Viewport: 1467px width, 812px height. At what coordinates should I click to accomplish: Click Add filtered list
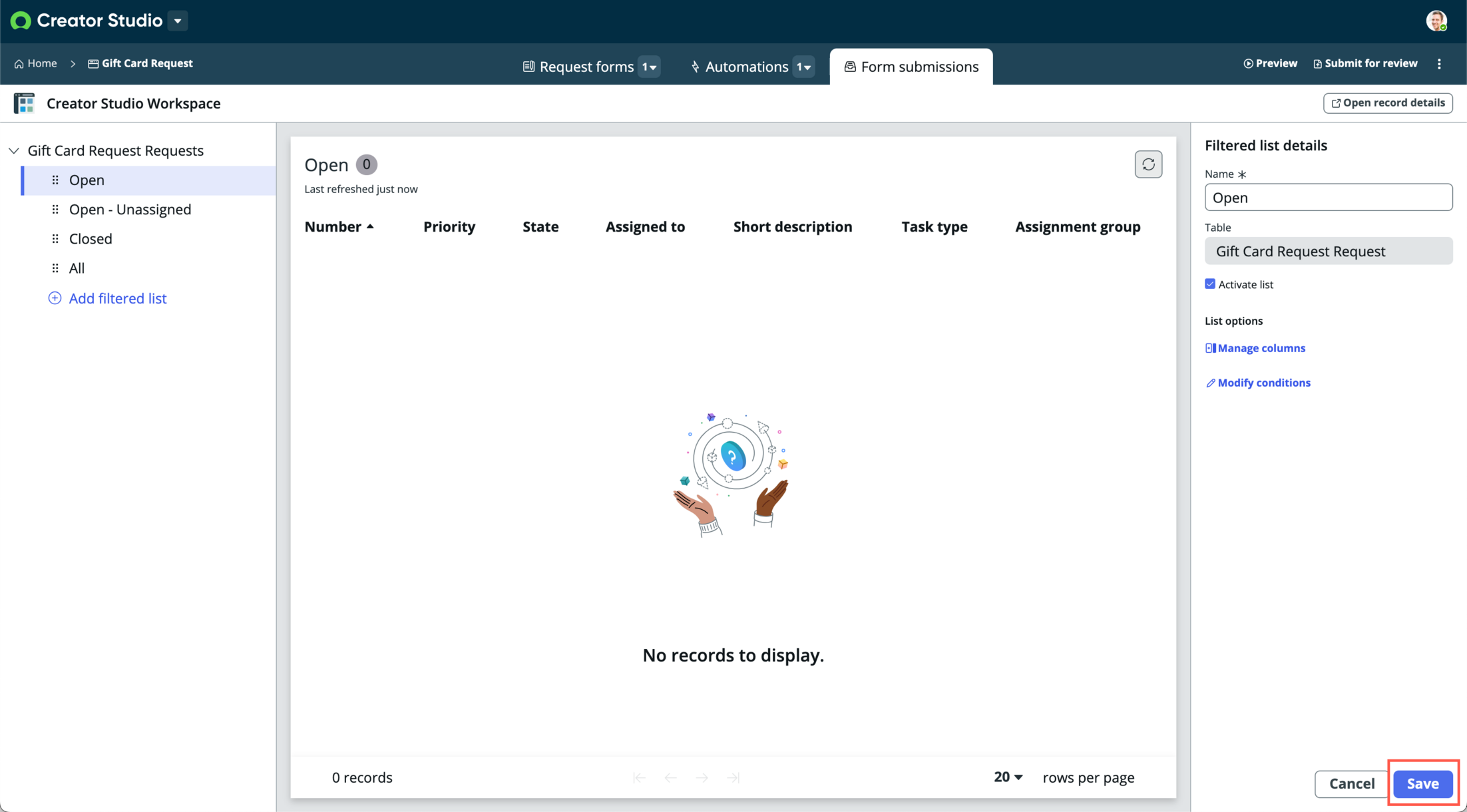[x=107, y=298]
